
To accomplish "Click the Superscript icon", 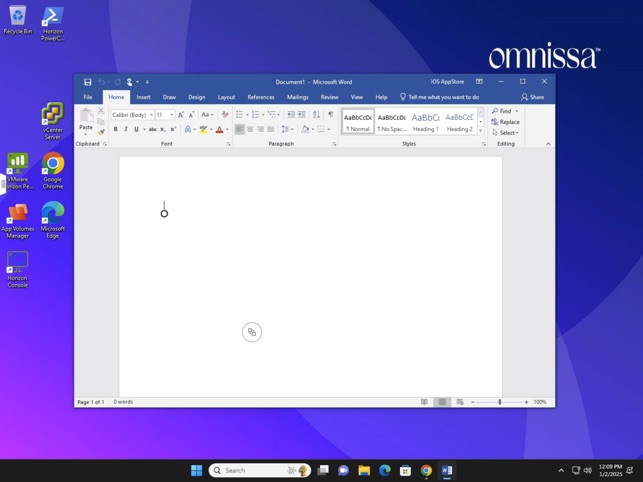I will click(x=173, y=129).
